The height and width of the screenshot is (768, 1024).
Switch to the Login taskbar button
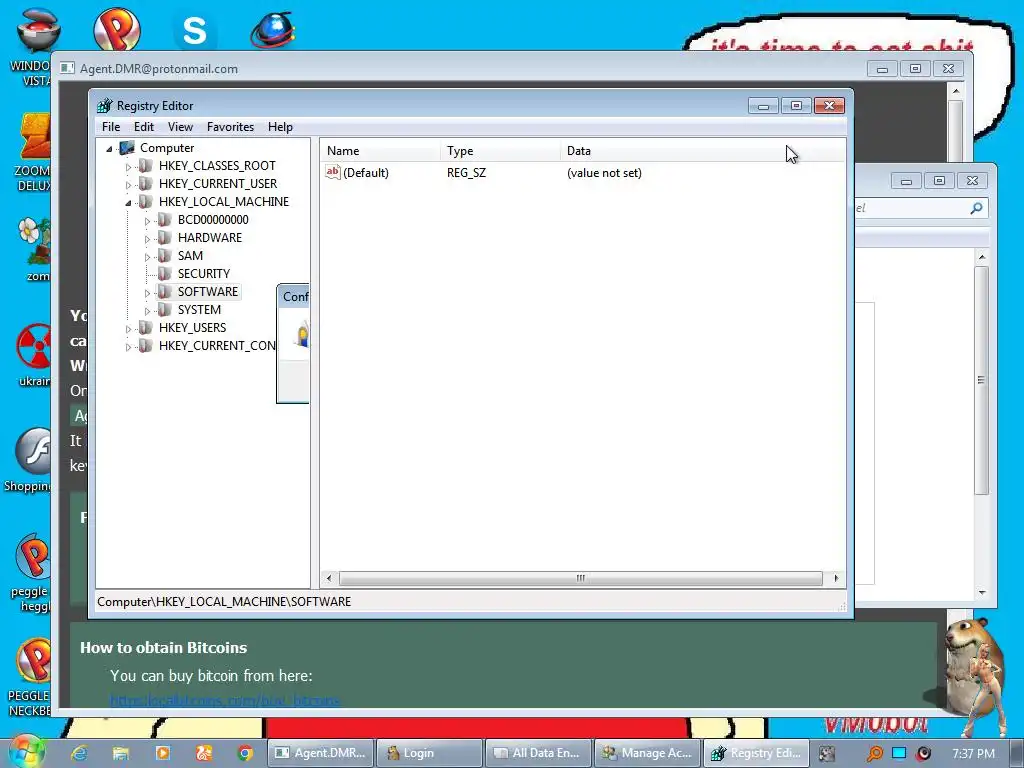[x=430, y=753]
